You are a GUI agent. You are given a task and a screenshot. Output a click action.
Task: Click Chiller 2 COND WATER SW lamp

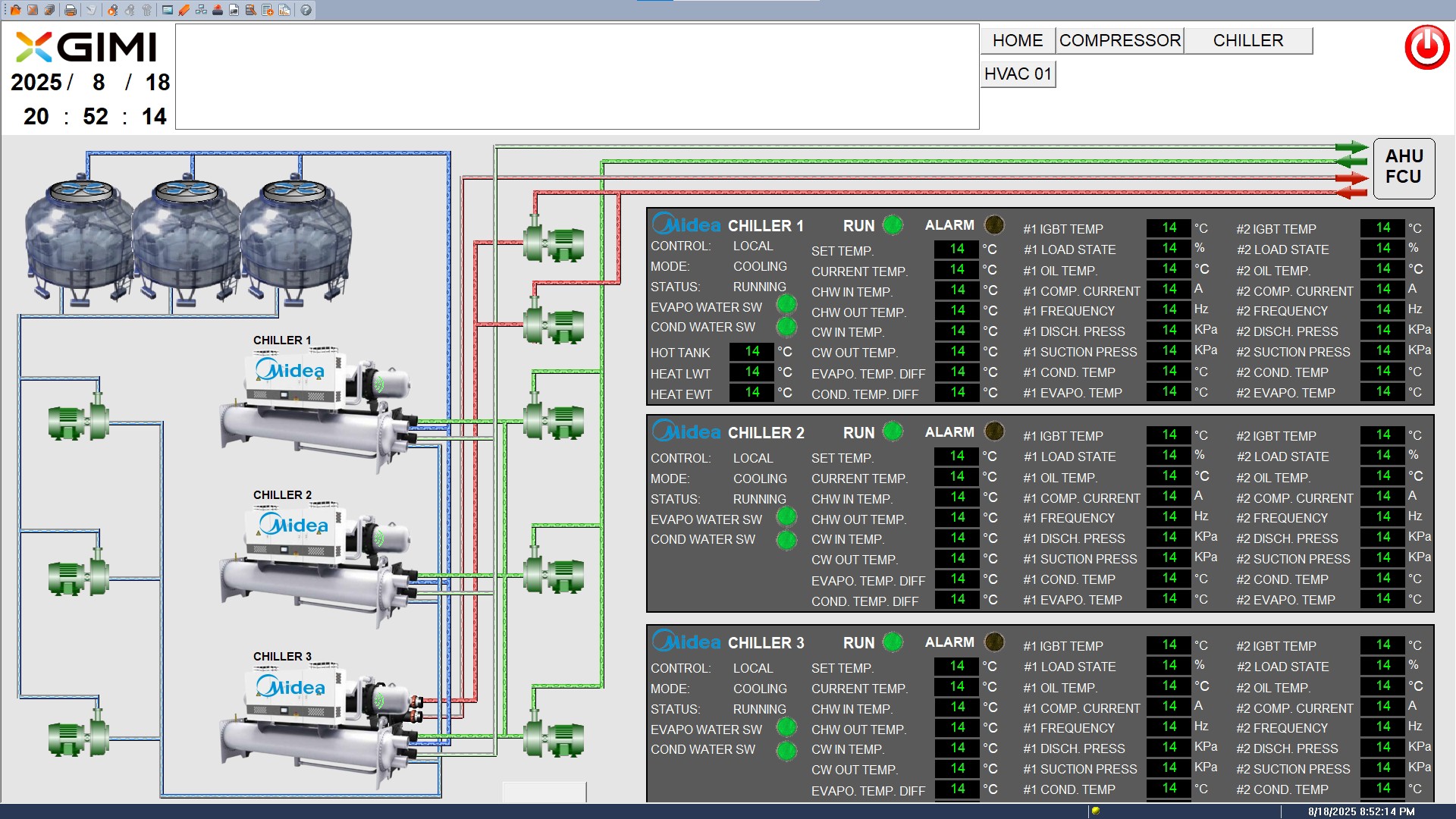click(786, 540)
